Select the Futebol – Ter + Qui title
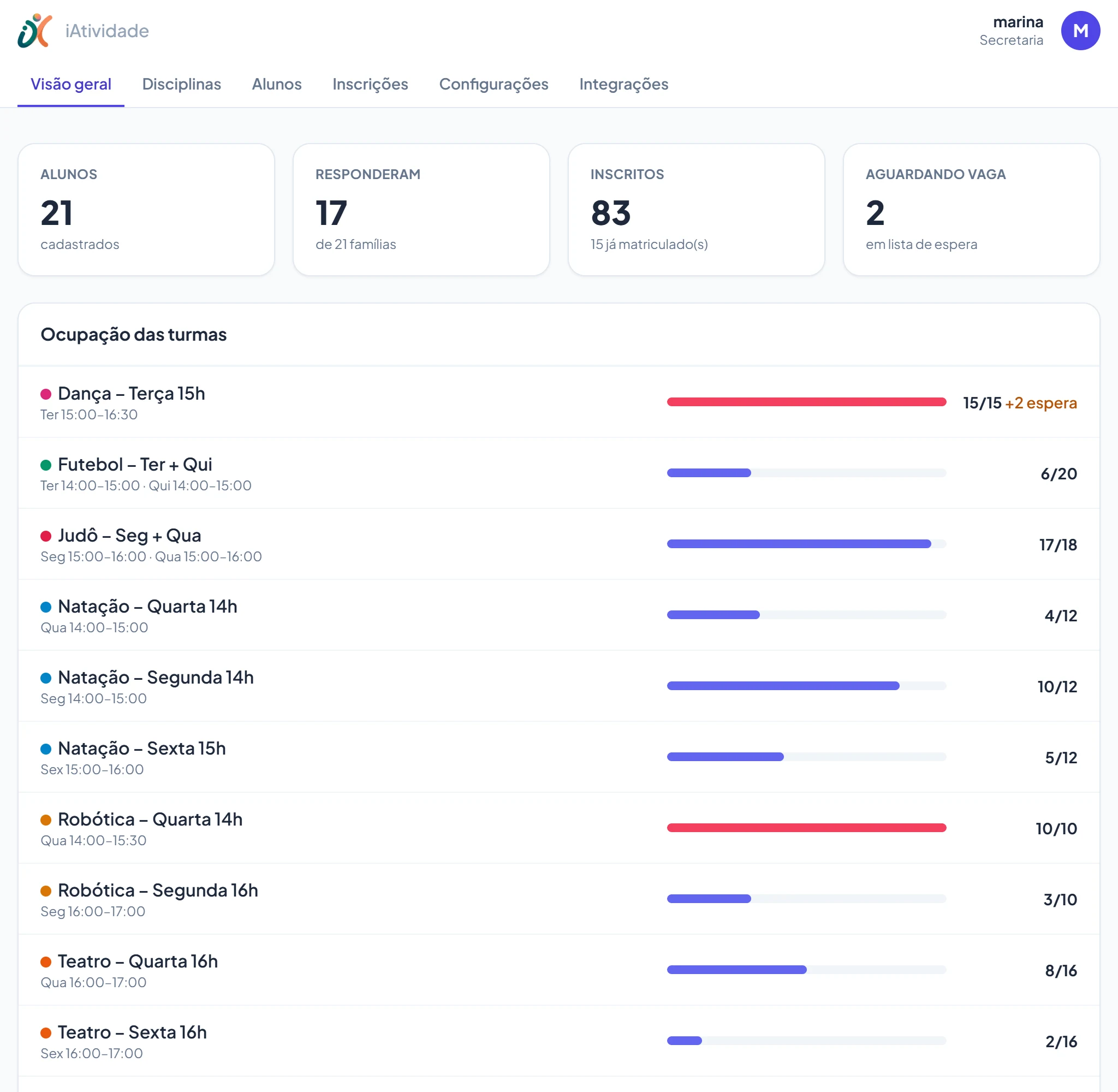Screen dimensions: 1118x1092 pos(135,465)
